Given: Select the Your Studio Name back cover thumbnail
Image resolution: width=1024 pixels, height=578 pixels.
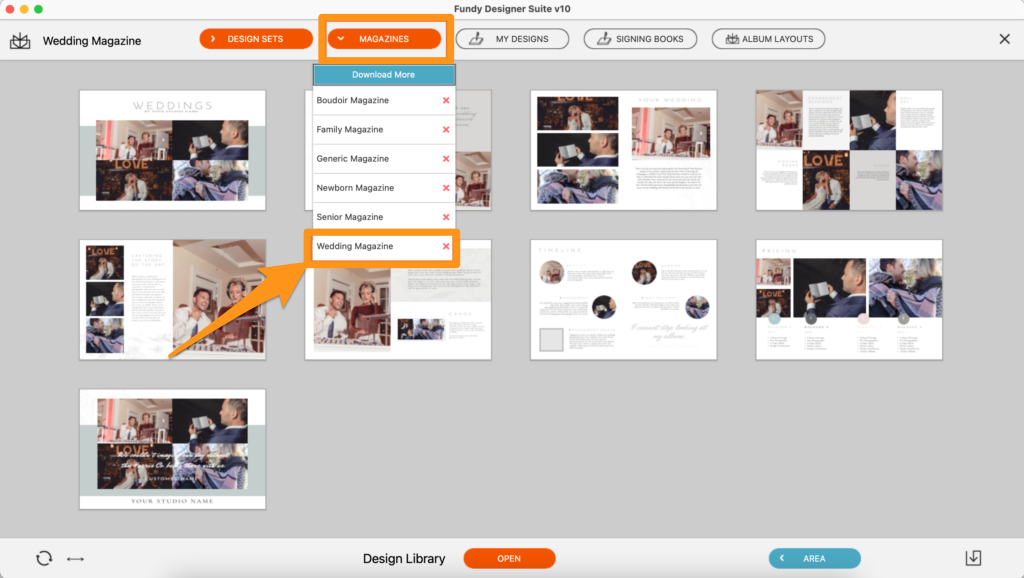Looking at the screenshot, I should (172, 449).
